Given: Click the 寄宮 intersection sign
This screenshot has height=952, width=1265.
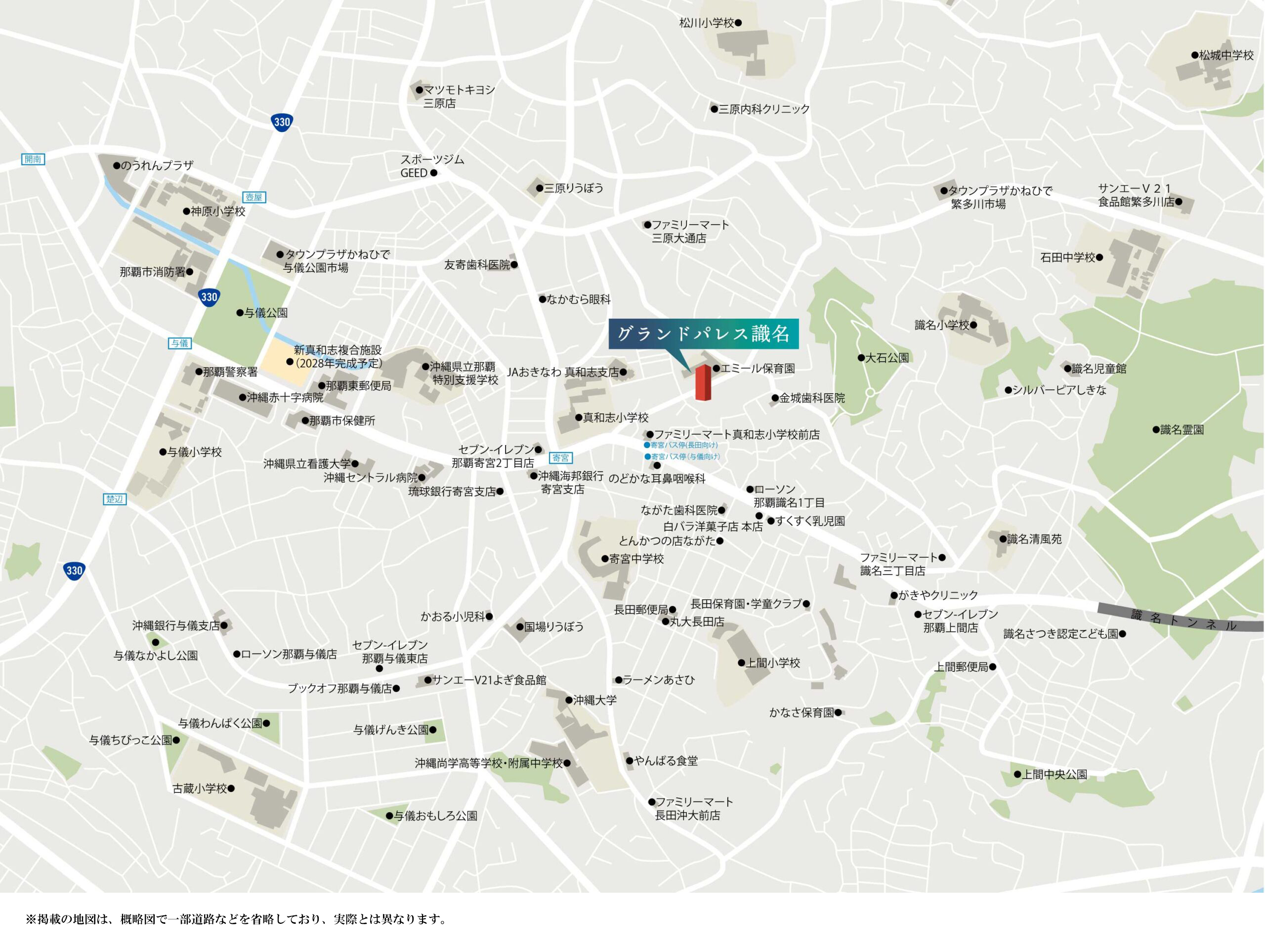Looking at the screenshot, I should tap(560, 457).
